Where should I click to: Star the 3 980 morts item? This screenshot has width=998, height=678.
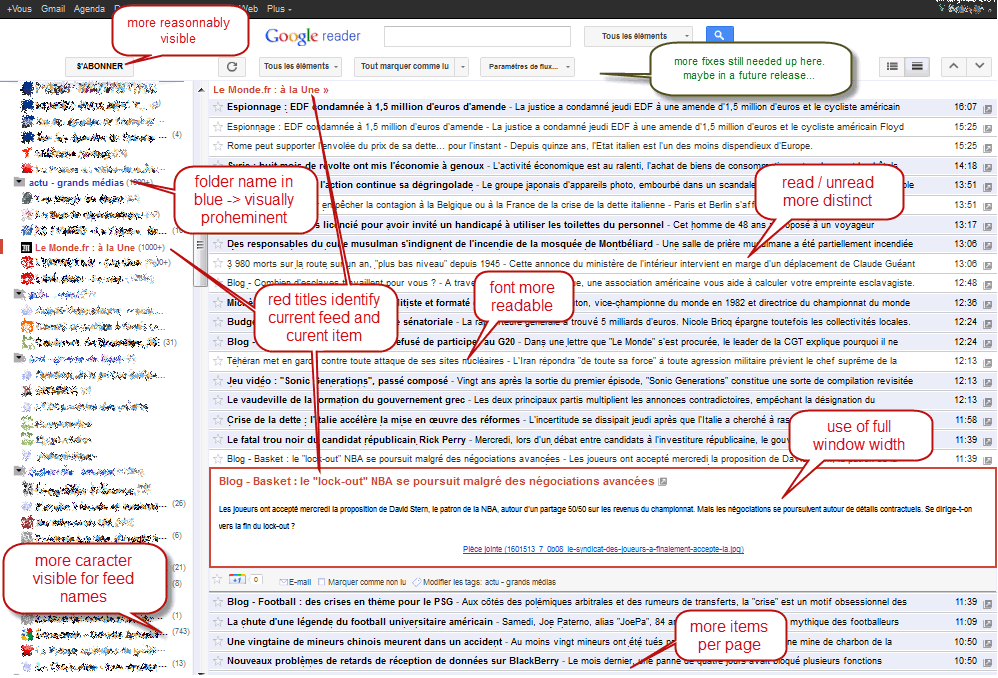pyautogui.click(x=218, y=264)
